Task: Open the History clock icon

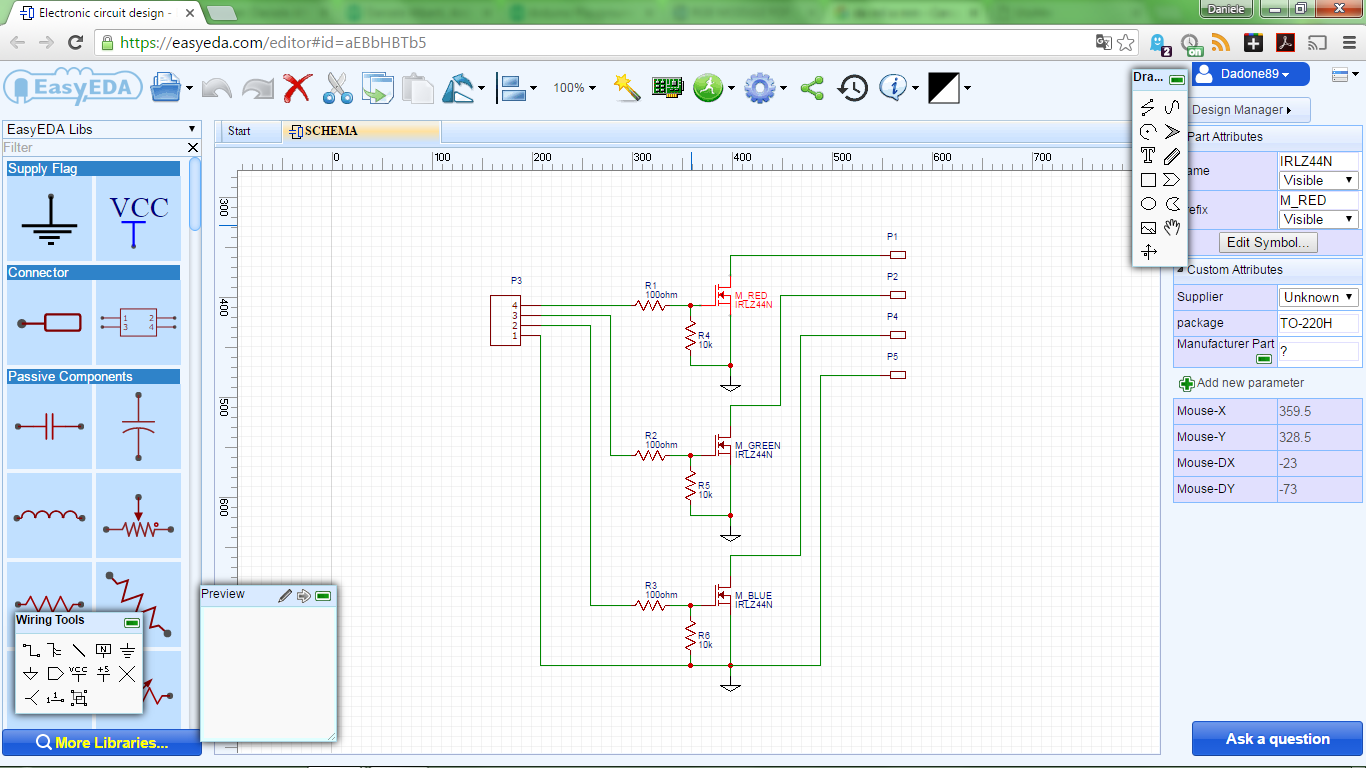Action: point(852,88)
